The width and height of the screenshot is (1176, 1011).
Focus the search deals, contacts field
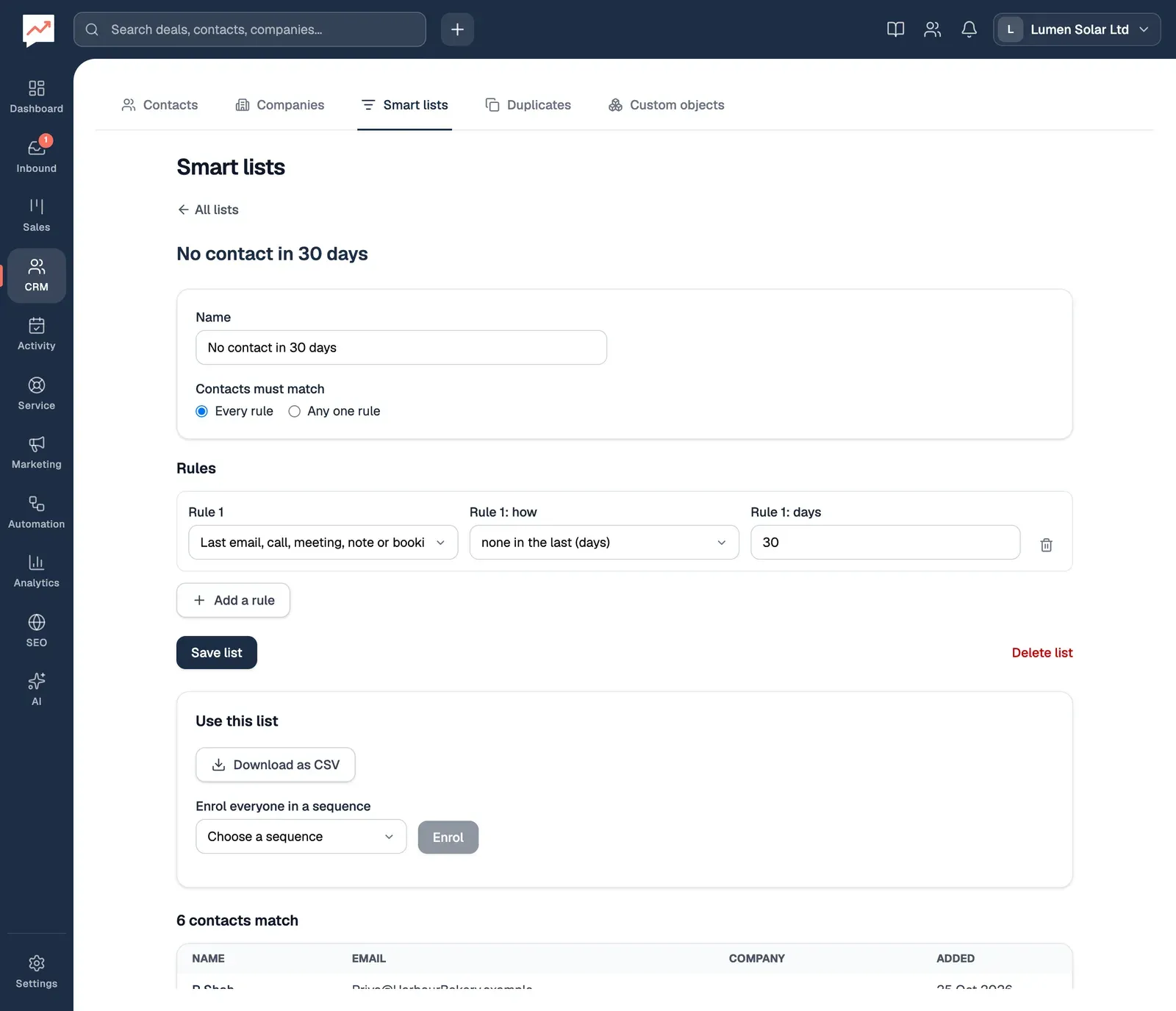(250, 29)
